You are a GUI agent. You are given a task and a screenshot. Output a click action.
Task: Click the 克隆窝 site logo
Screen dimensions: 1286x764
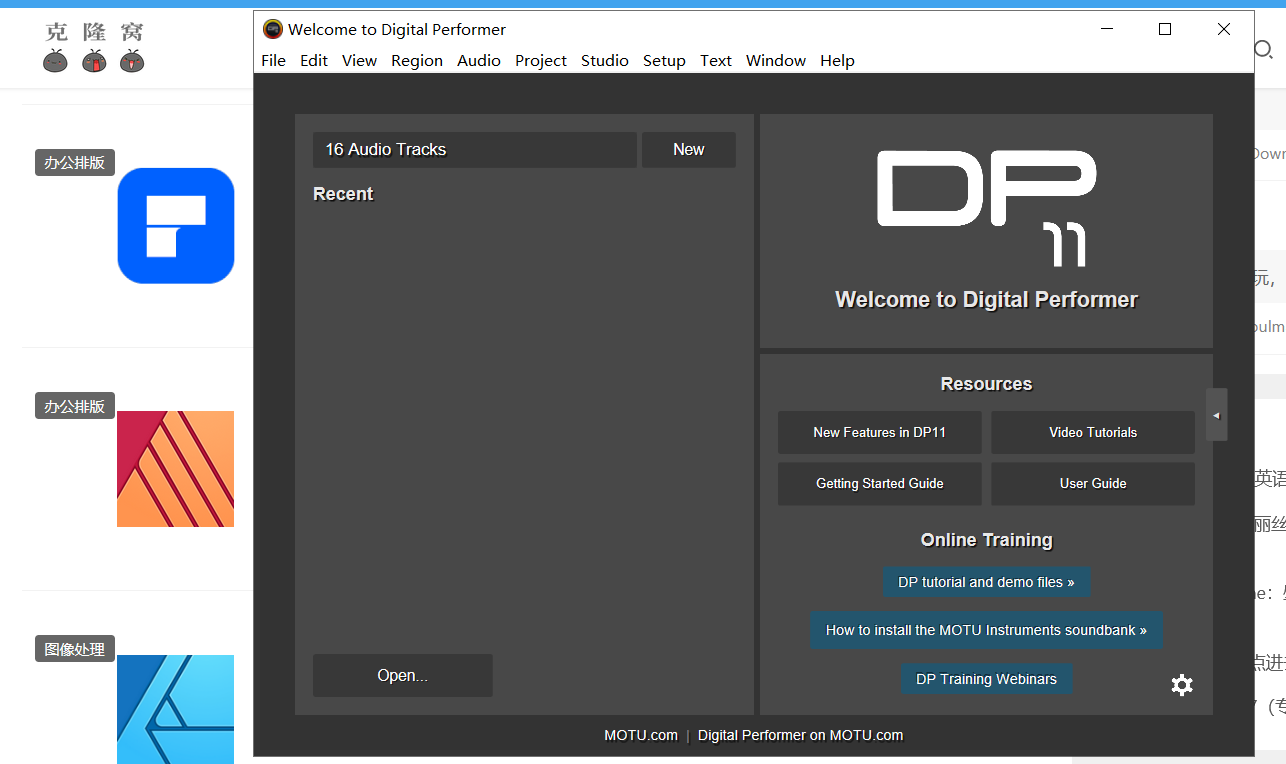tap(95, 47)
